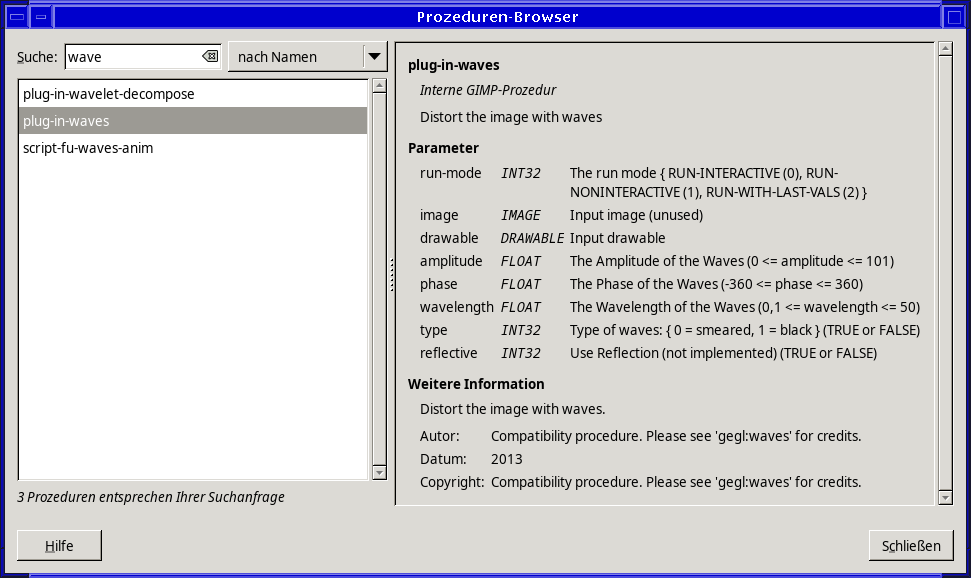971x578 pixels.
Task: Click the 'Parameter' section heading
Action: coord(443,148)
